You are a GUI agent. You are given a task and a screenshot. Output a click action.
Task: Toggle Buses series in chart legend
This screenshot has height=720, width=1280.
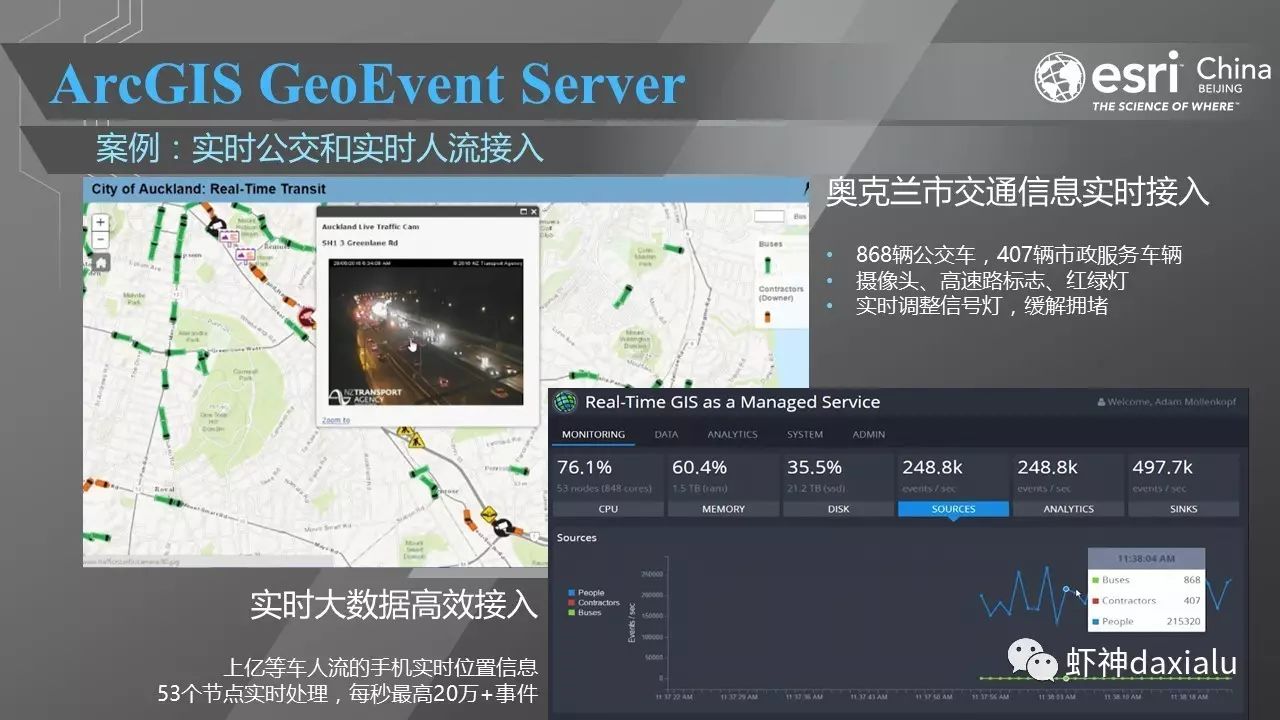(x=586, y=612)
